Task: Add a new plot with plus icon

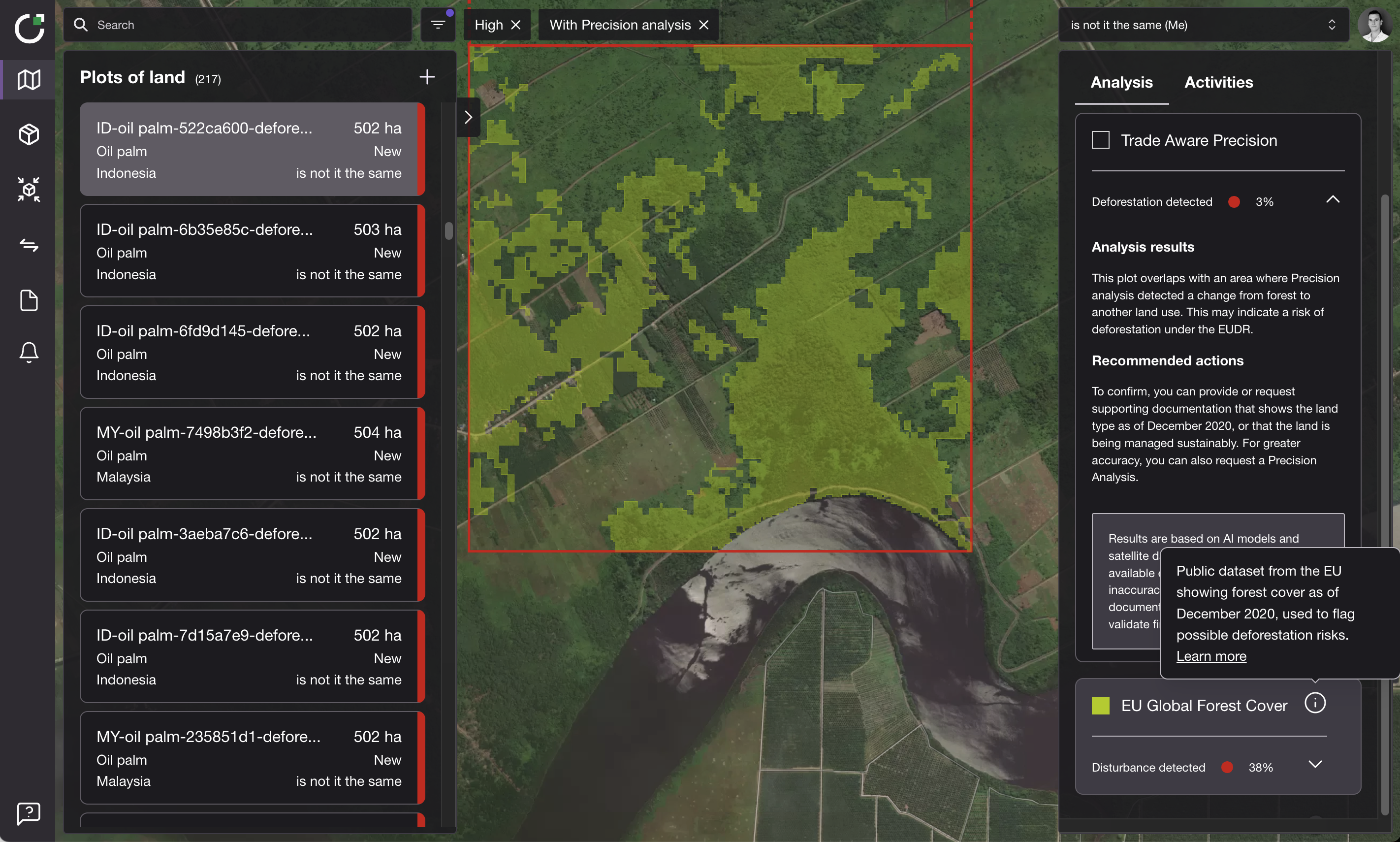Action: coord(427,77)
